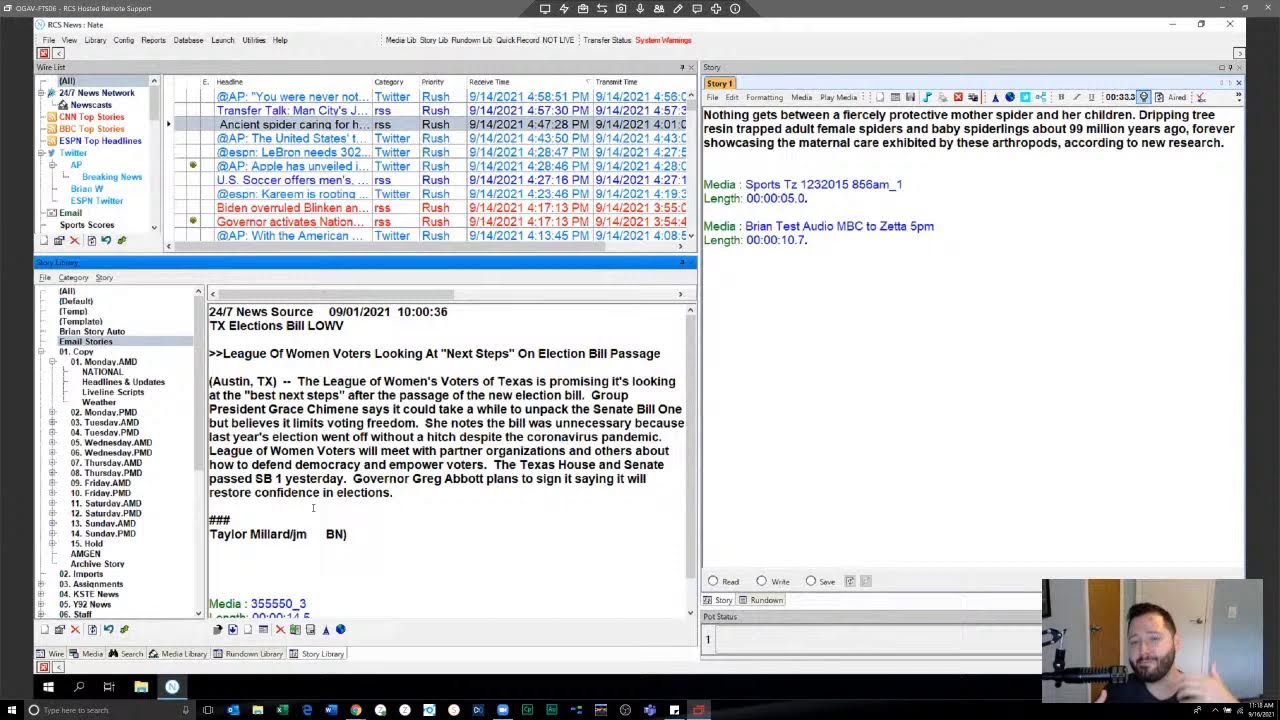Select the Write radio button
This screenshot has height=720, width=1280.
[762, 581]
